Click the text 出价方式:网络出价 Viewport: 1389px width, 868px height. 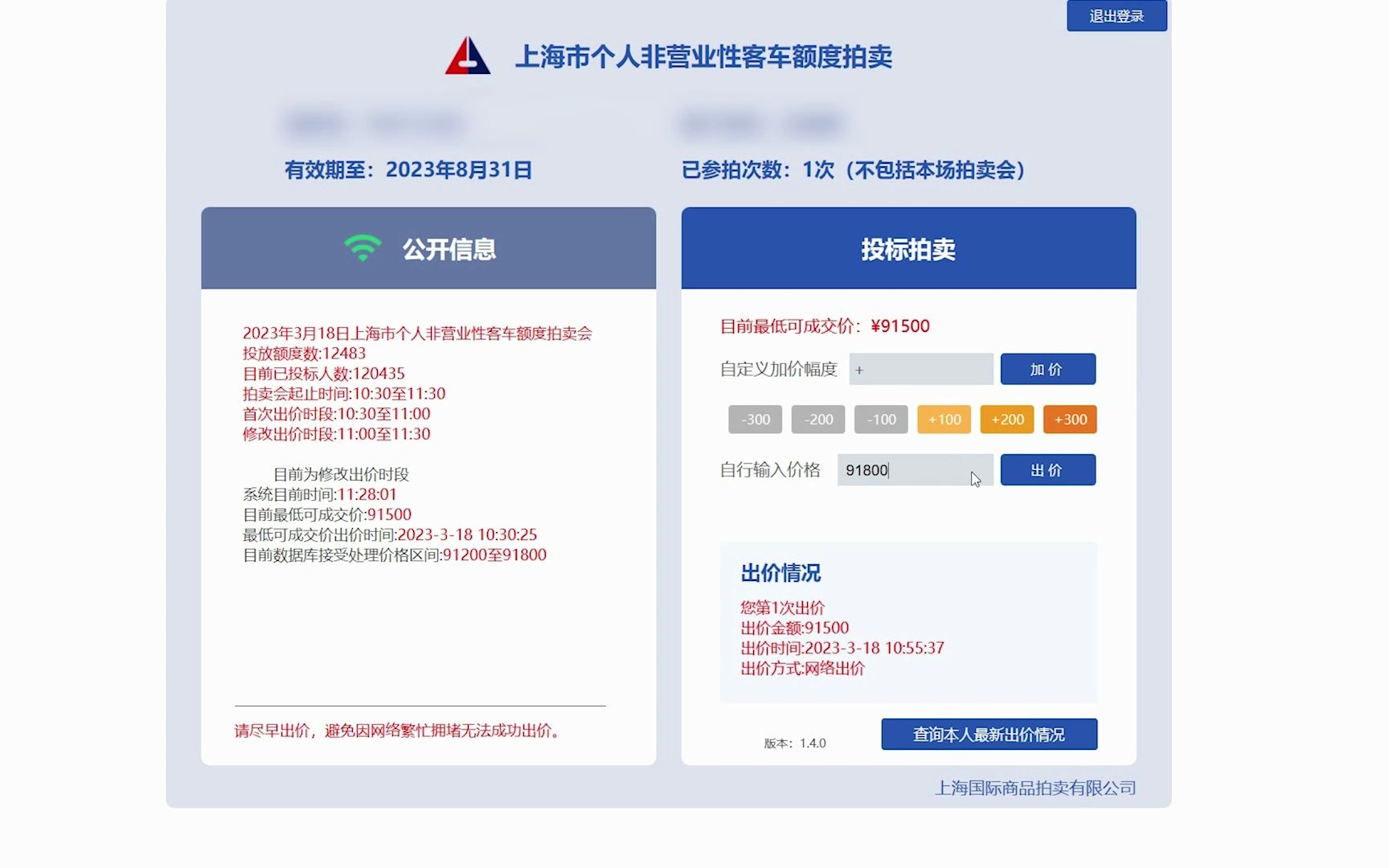coord(803,668)
